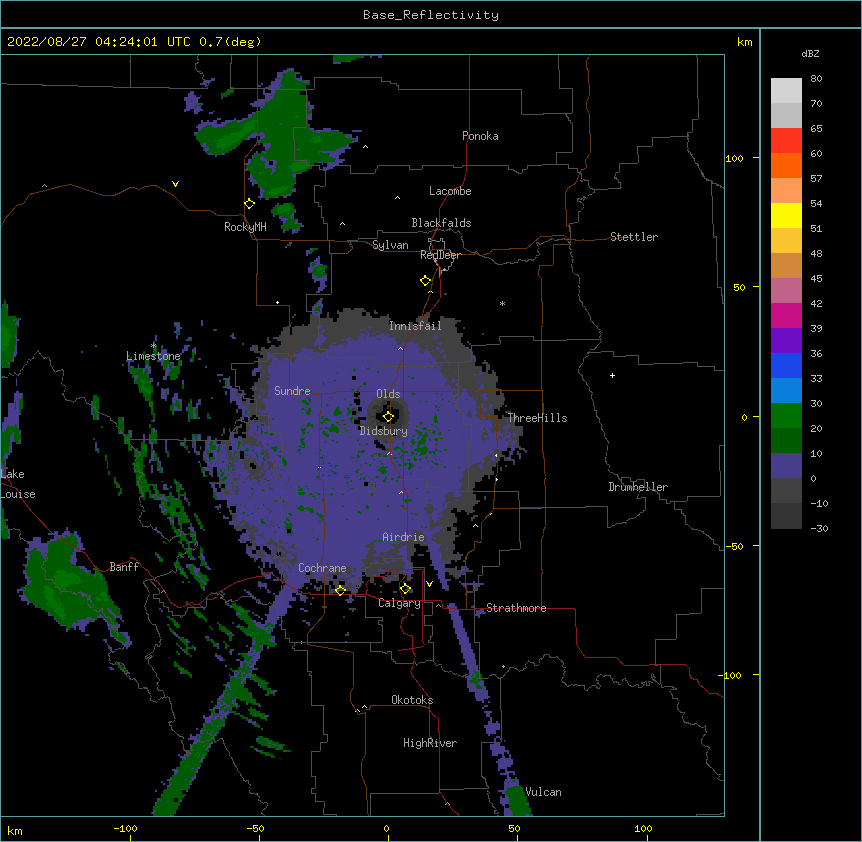Click the yellow marker next to RockyMH
Viewport: 862px width, 842px height.
250,204
